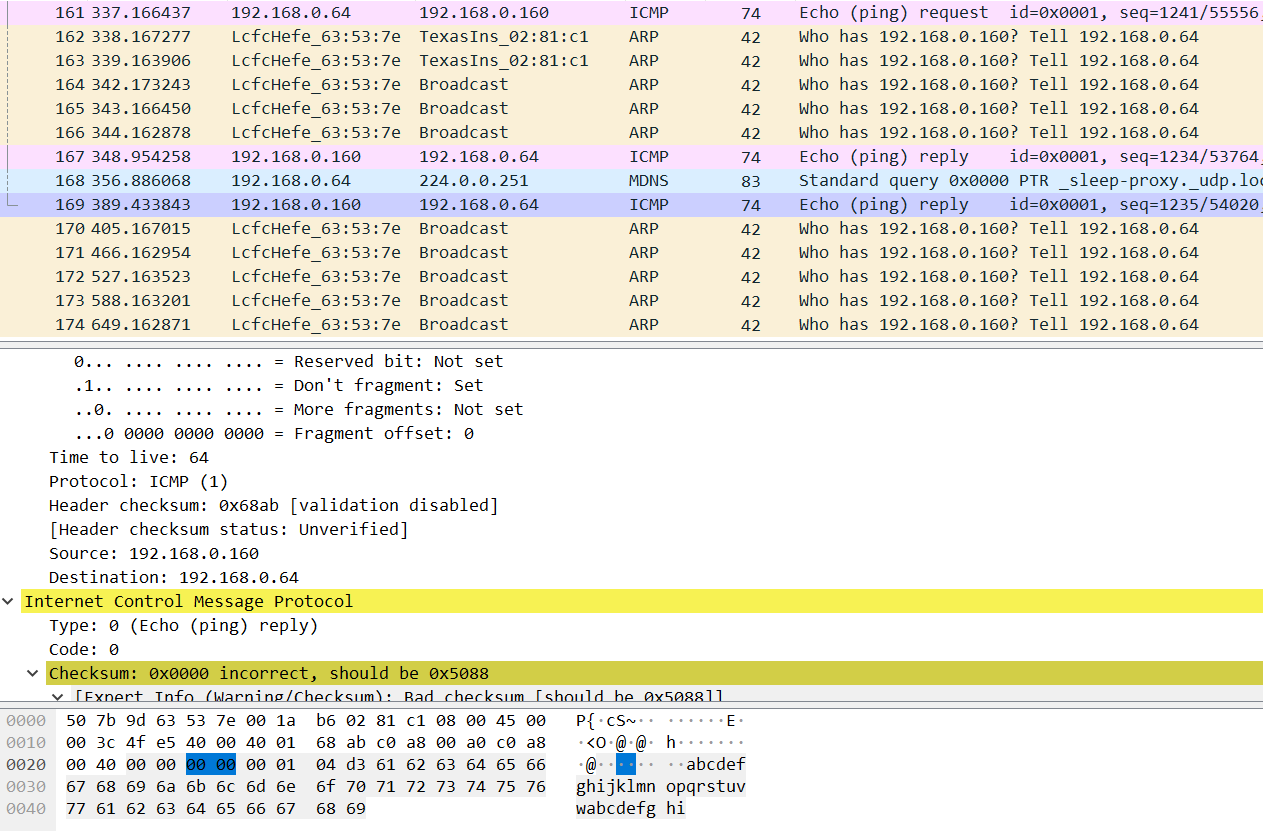1263x831 pixels.
Task: Select the Header checksum: 0x68ab field
Action: coord(273,505)
